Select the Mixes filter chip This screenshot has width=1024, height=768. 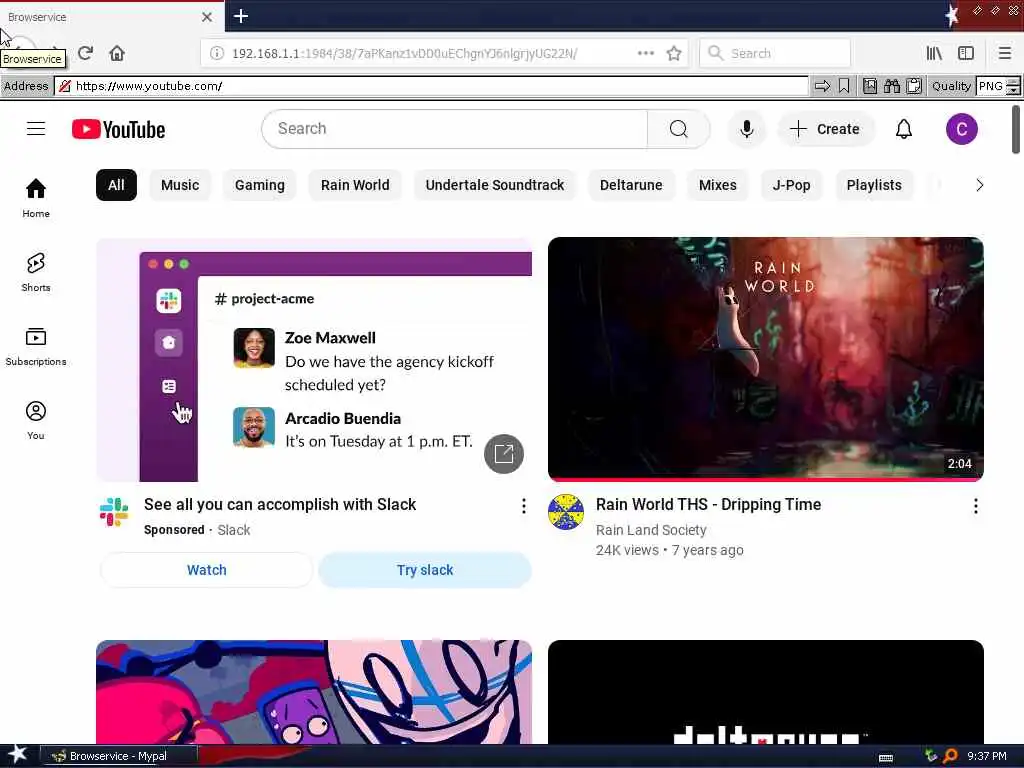tap(717, 185)
